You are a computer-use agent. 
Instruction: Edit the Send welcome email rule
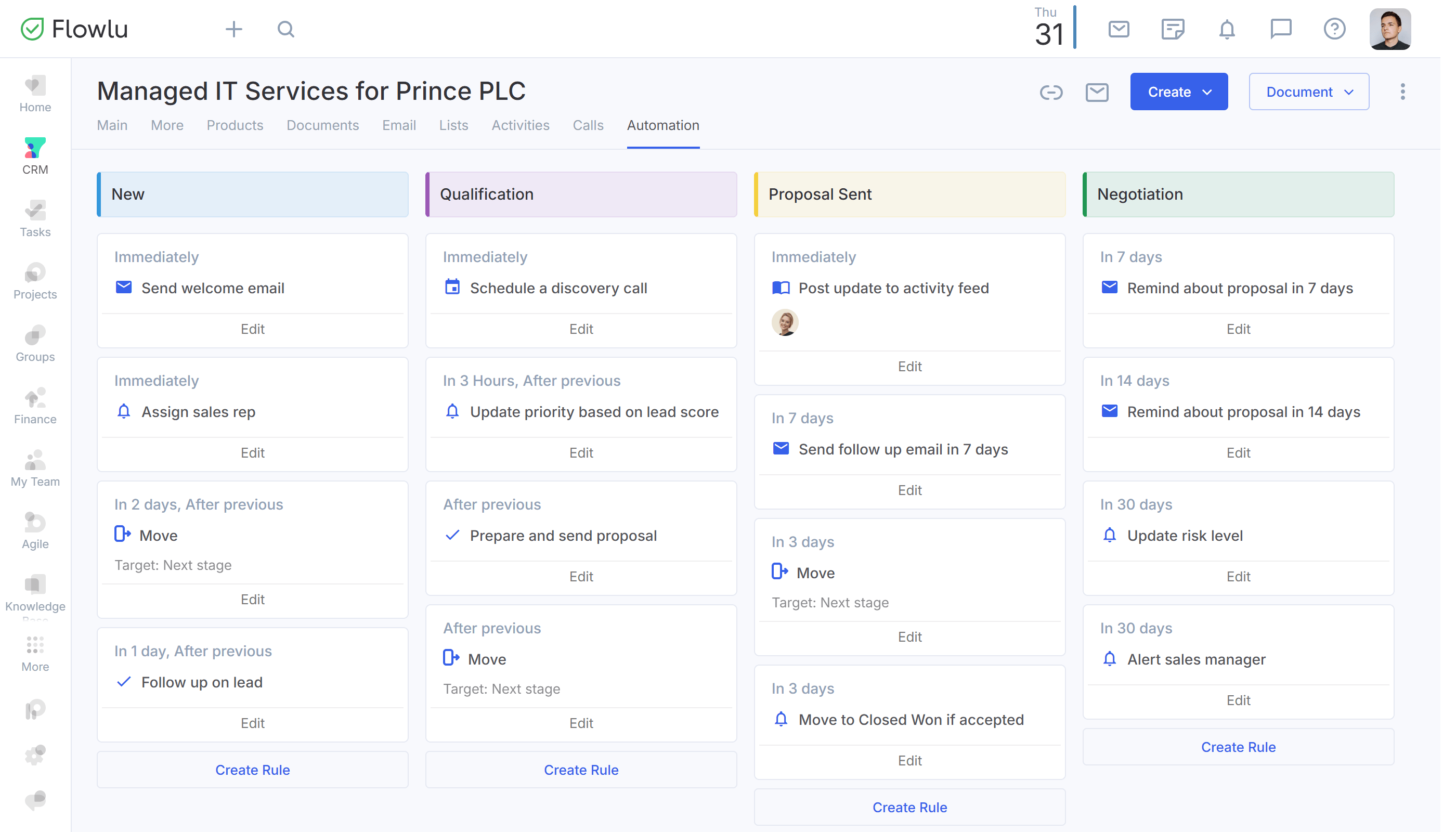point(252,329)
